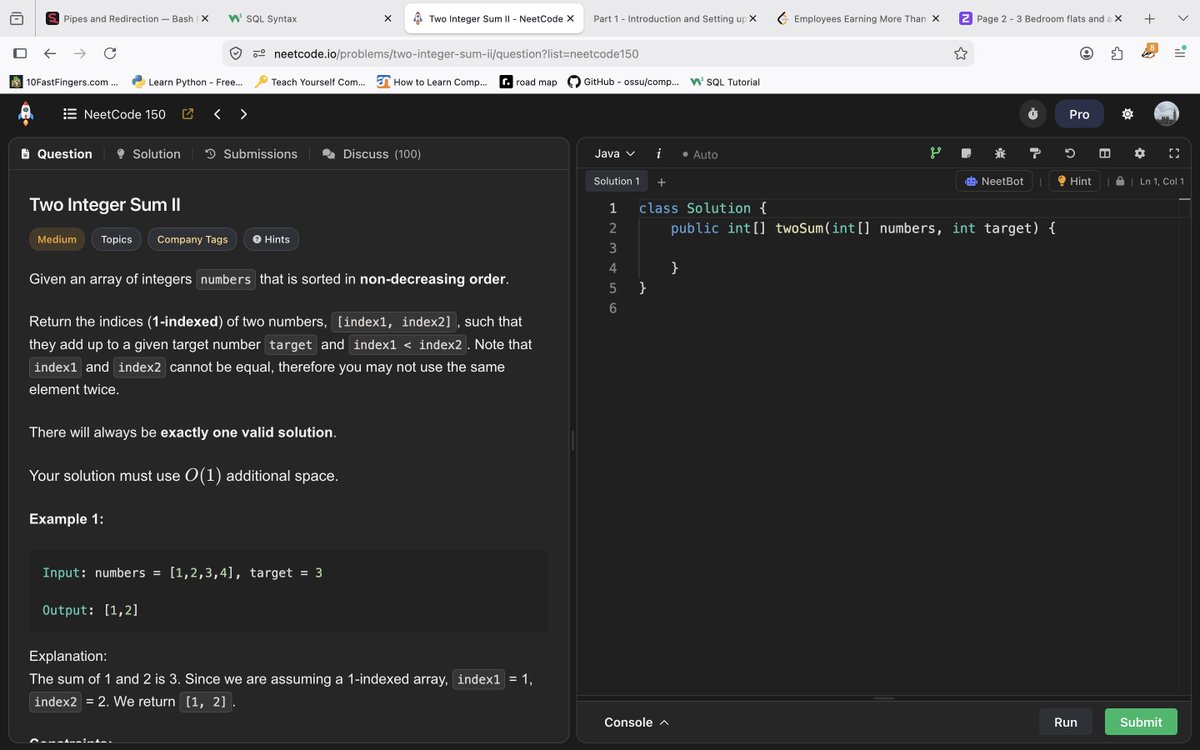
Task: Open the Discuss tab
Action: [371, 154]
